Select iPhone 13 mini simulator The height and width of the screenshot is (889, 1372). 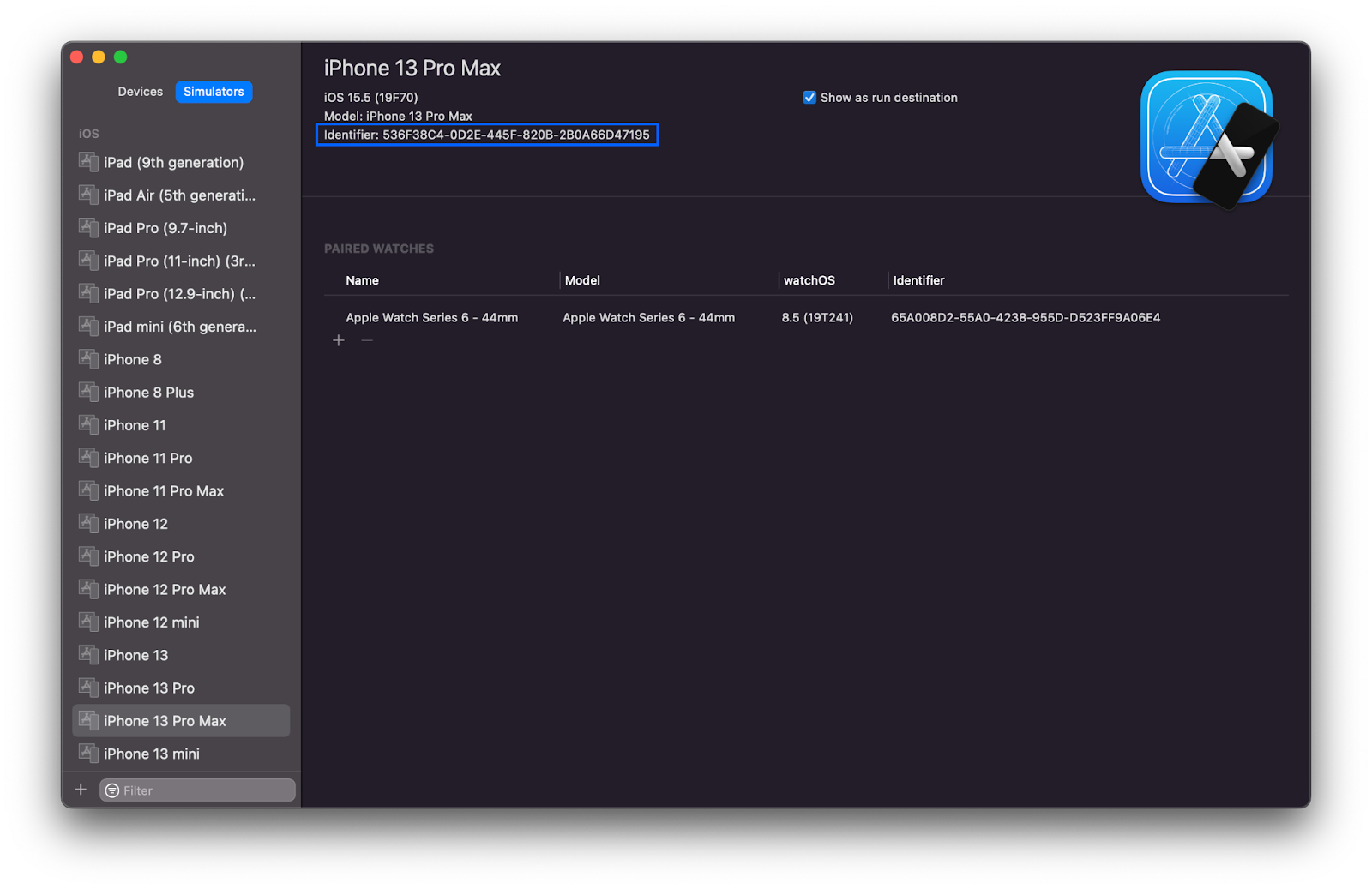tap(181, 754)
